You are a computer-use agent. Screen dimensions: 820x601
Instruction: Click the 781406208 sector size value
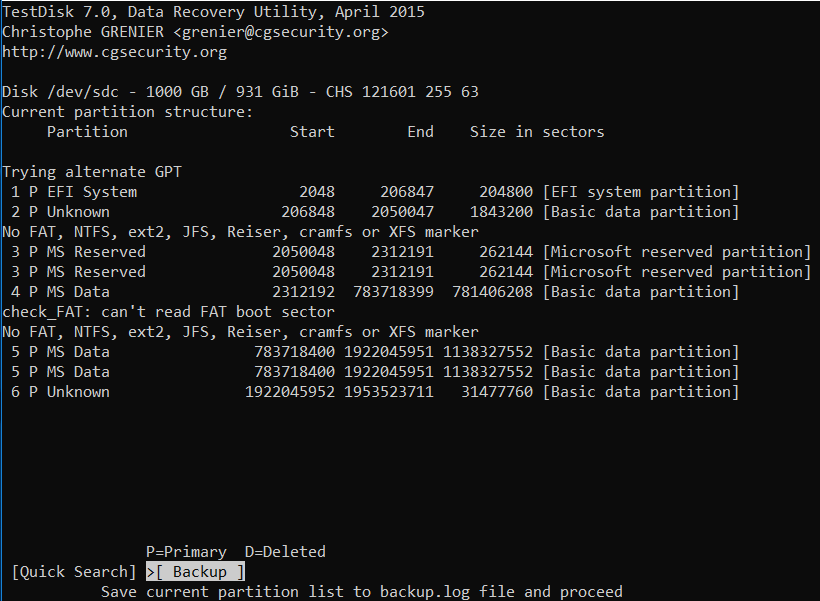[493, 292]
